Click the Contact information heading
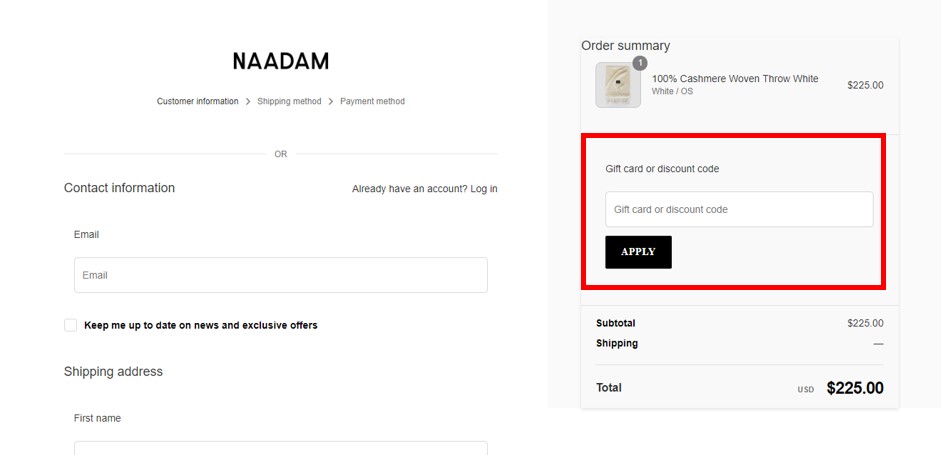Image resolution: width=941 pixels, height=455 pixels. tap(119, 188)
